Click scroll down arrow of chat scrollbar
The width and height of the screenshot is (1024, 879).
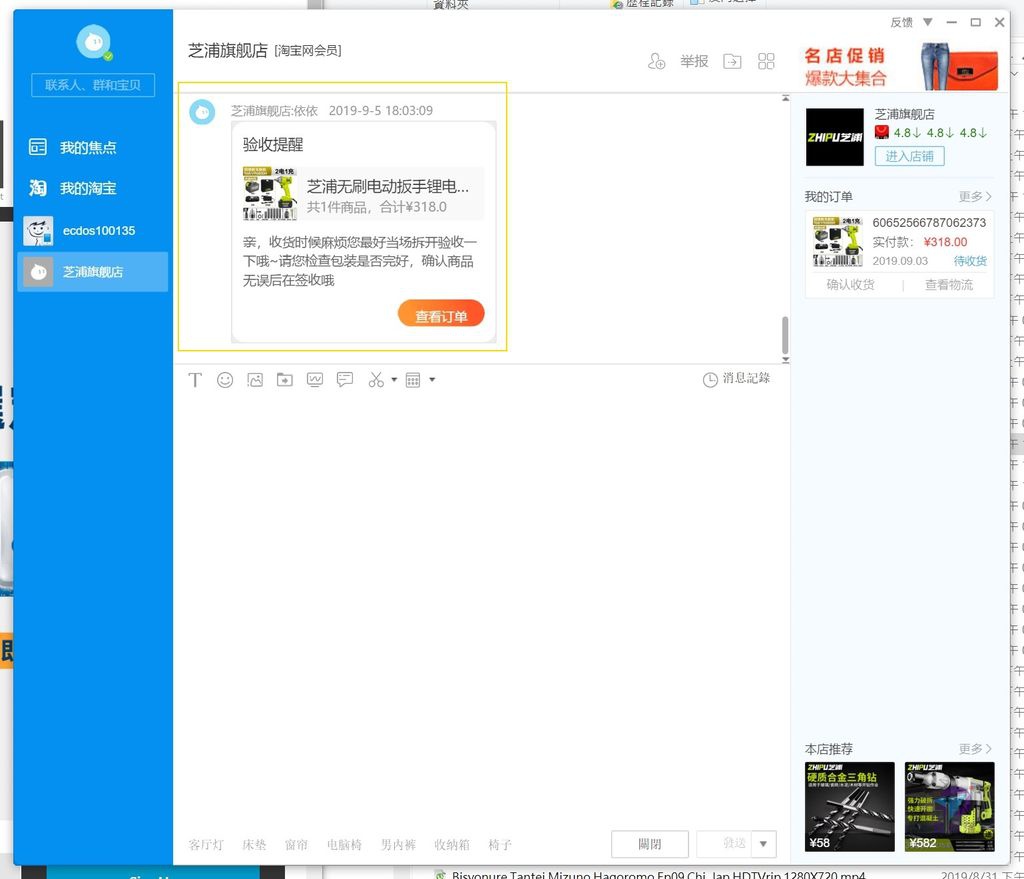[x=786, y=359]
